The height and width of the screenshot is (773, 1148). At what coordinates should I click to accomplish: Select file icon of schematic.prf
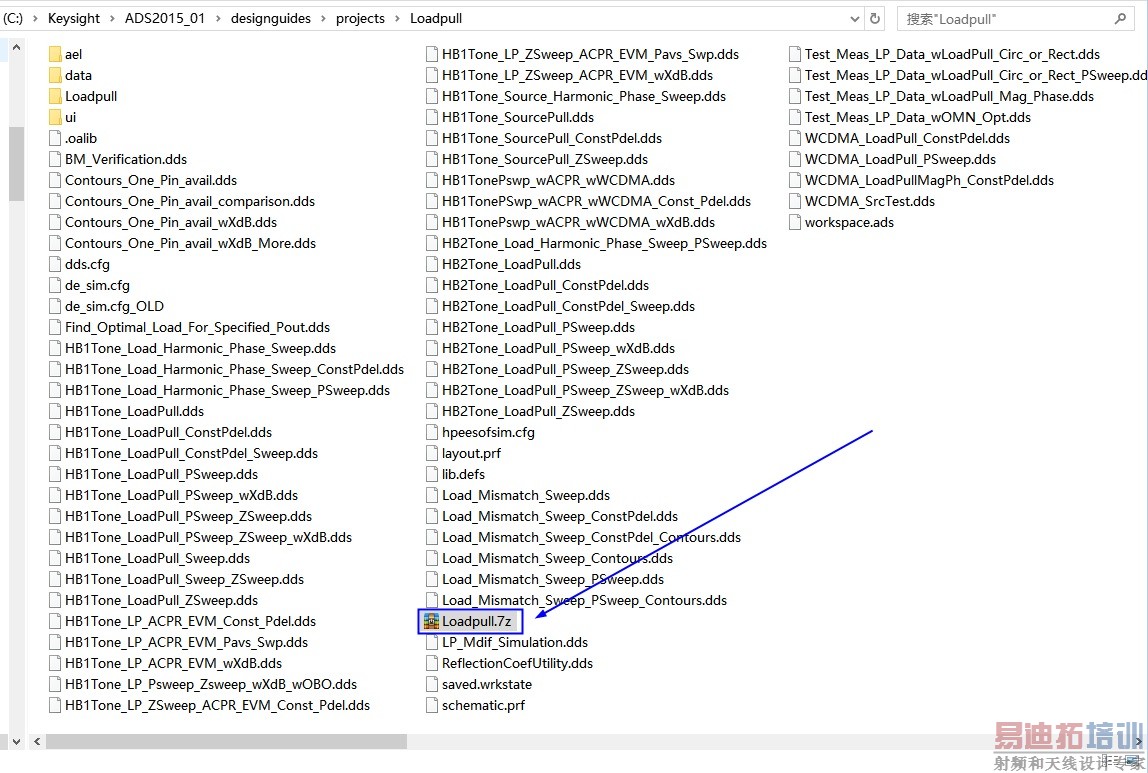tap(432, 706)
